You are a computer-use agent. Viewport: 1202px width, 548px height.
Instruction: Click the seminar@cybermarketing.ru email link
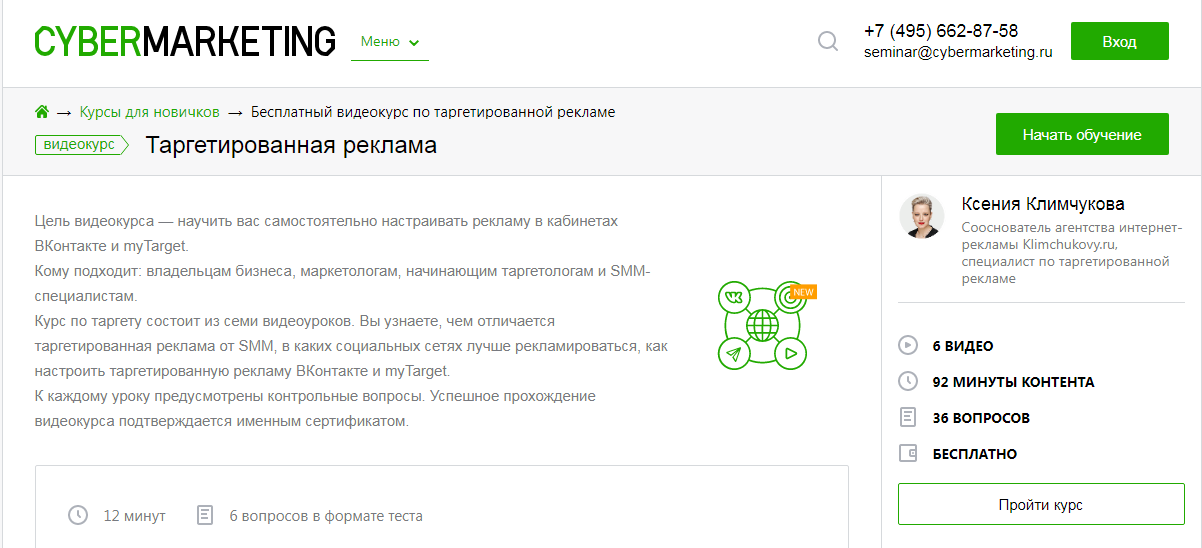957,53
